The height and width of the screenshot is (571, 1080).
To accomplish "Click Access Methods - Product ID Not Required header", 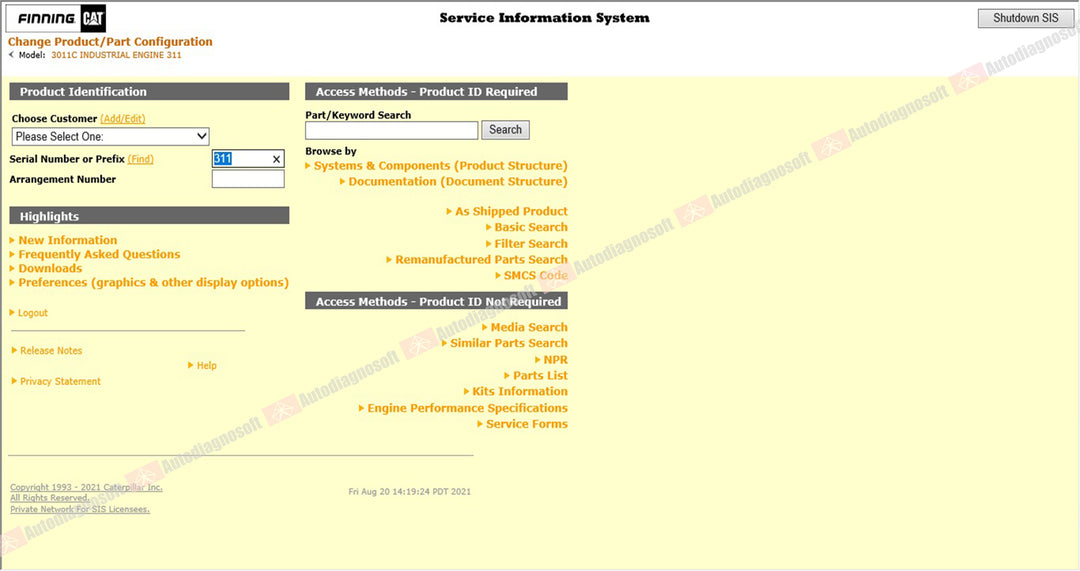I will coord(436,302).
